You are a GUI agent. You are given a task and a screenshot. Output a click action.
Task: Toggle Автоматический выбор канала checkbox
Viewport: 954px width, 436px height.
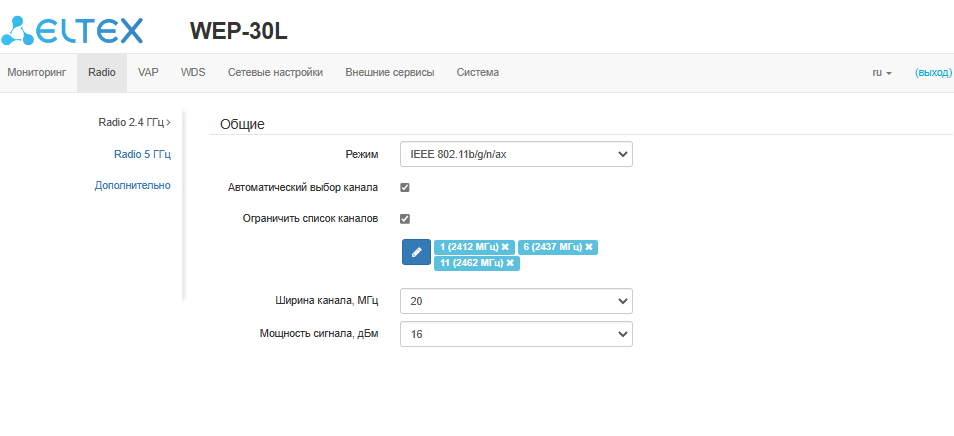(405, 187)
